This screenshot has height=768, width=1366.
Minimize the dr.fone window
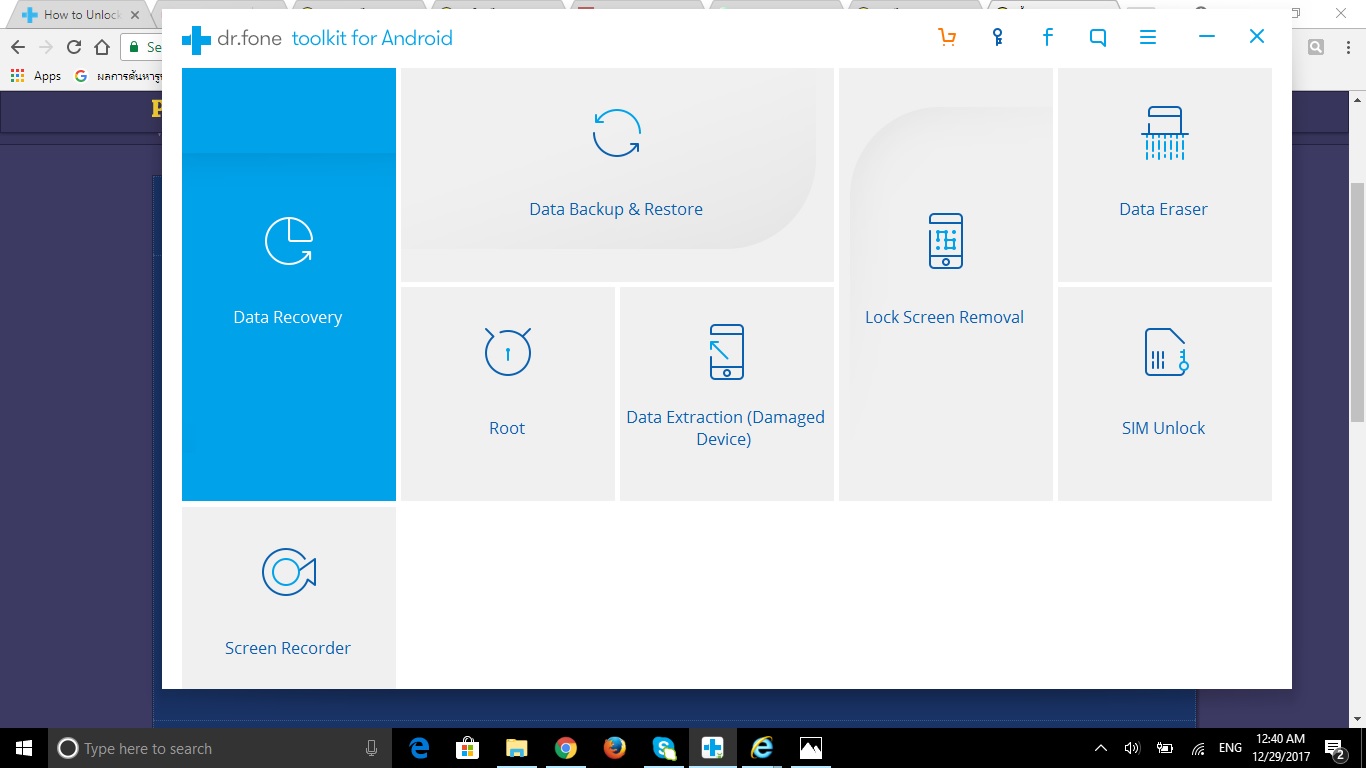point(1207,37)
